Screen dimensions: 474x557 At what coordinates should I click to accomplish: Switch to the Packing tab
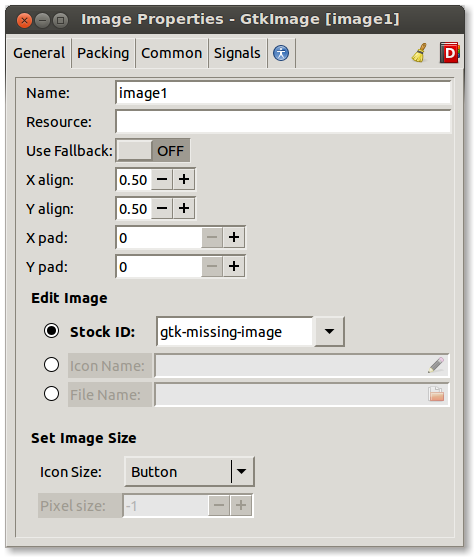click(x=103, y=53)
